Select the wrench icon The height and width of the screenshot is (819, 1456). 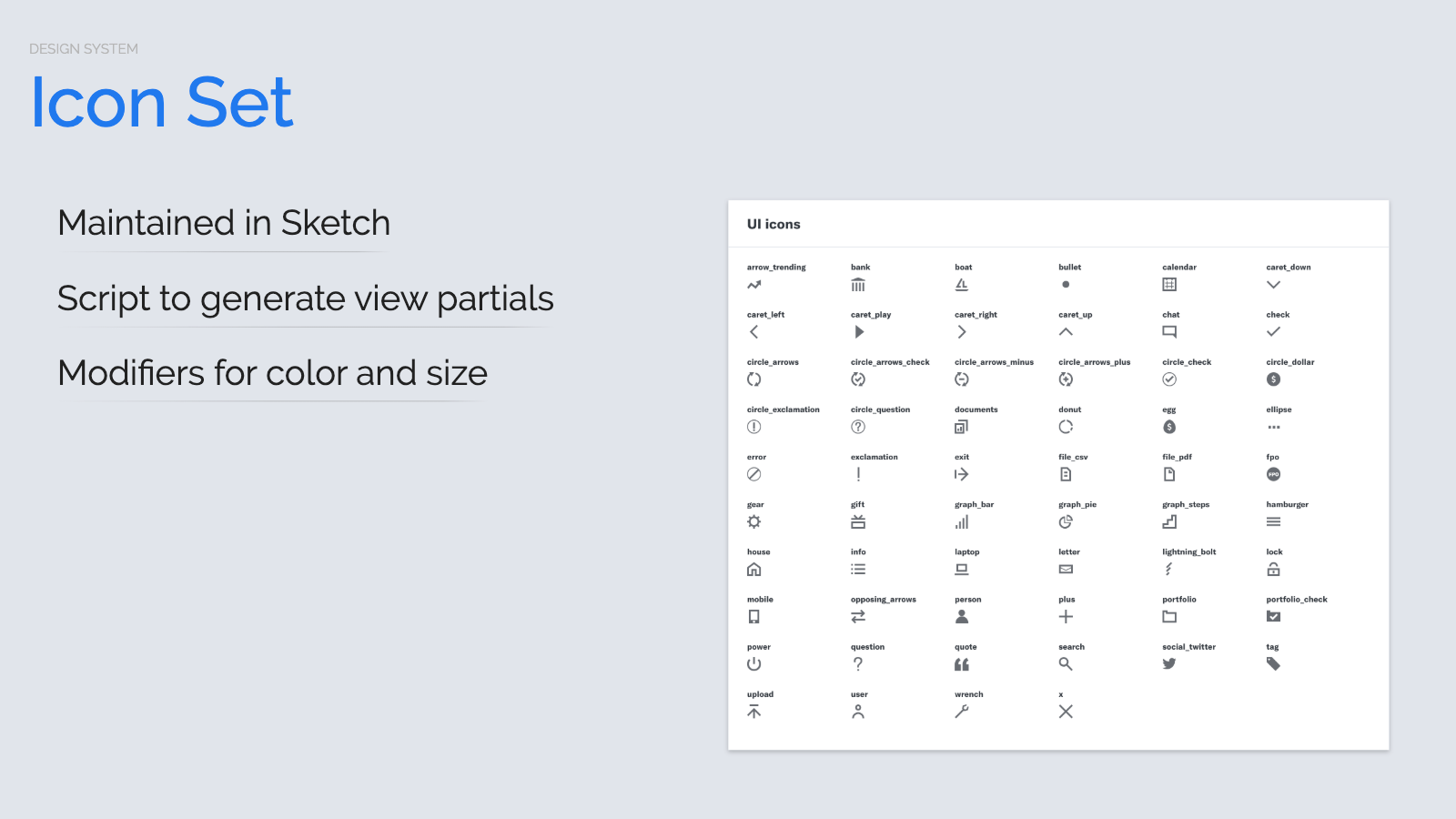[962, 712]
